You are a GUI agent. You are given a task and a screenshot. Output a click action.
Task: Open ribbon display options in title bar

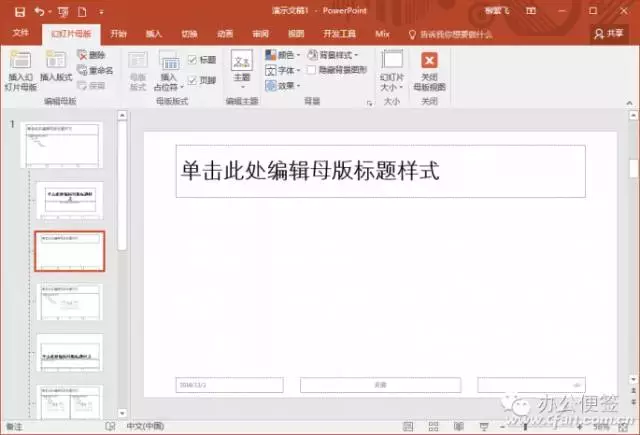[x=531, y=11]
